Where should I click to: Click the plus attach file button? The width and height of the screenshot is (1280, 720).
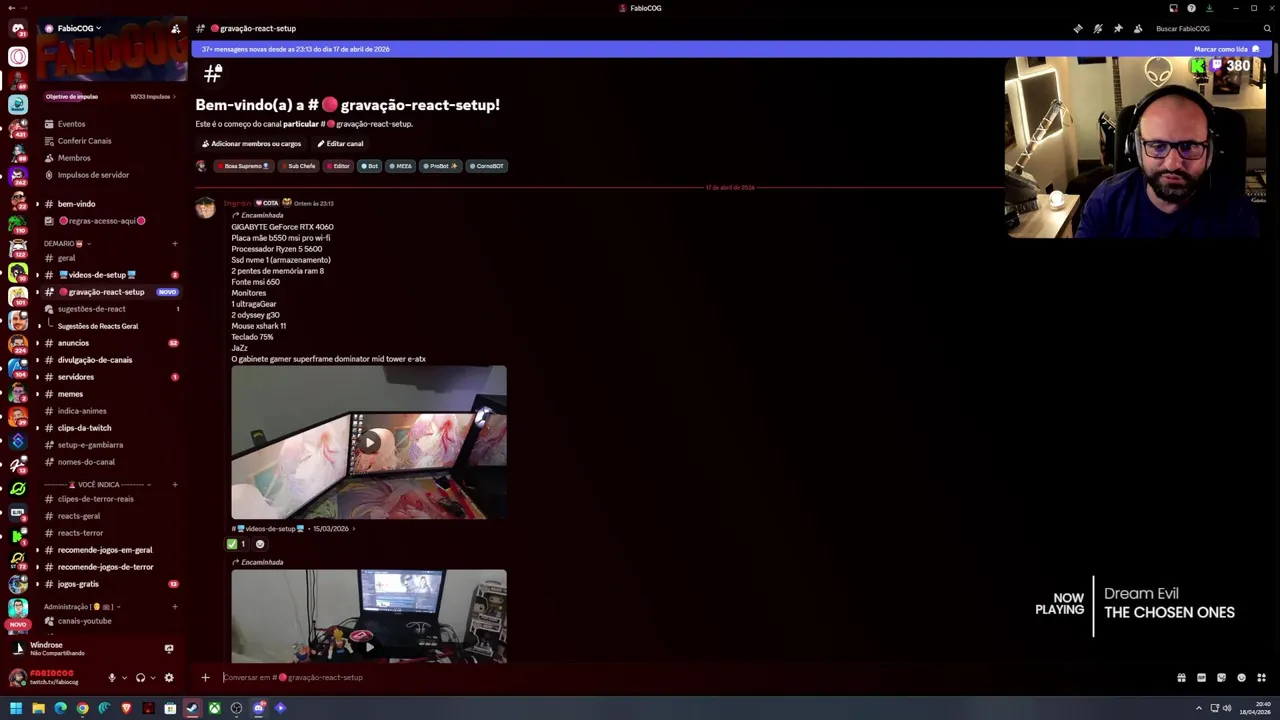(x=205, y=677)
